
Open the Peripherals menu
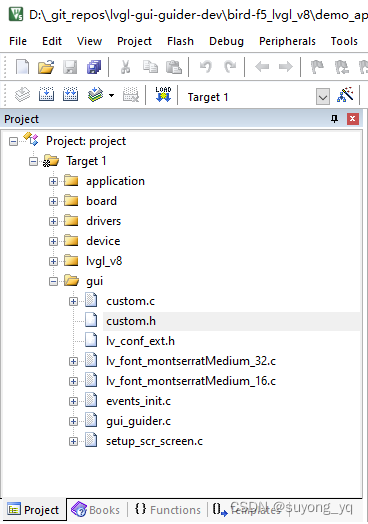[287, 41]
